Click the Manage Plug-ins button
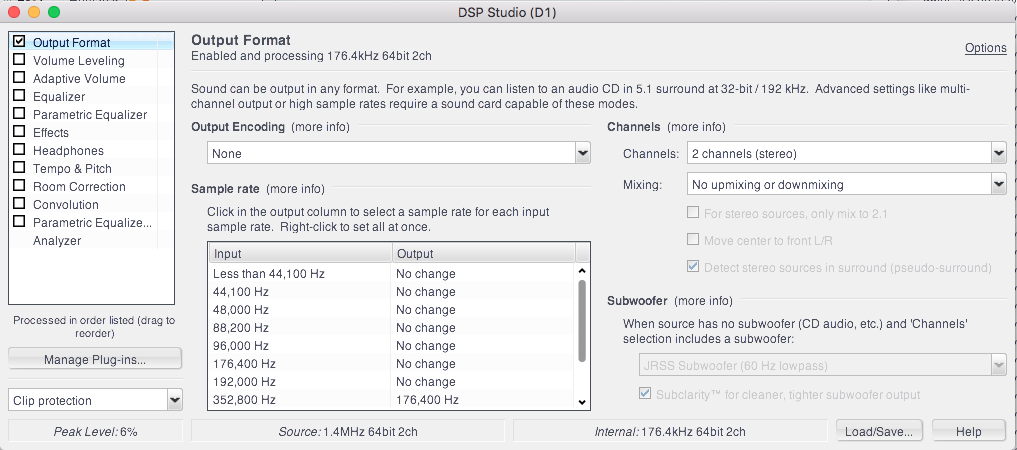The width and height of the screenshot is (1017, 450). 95,359
